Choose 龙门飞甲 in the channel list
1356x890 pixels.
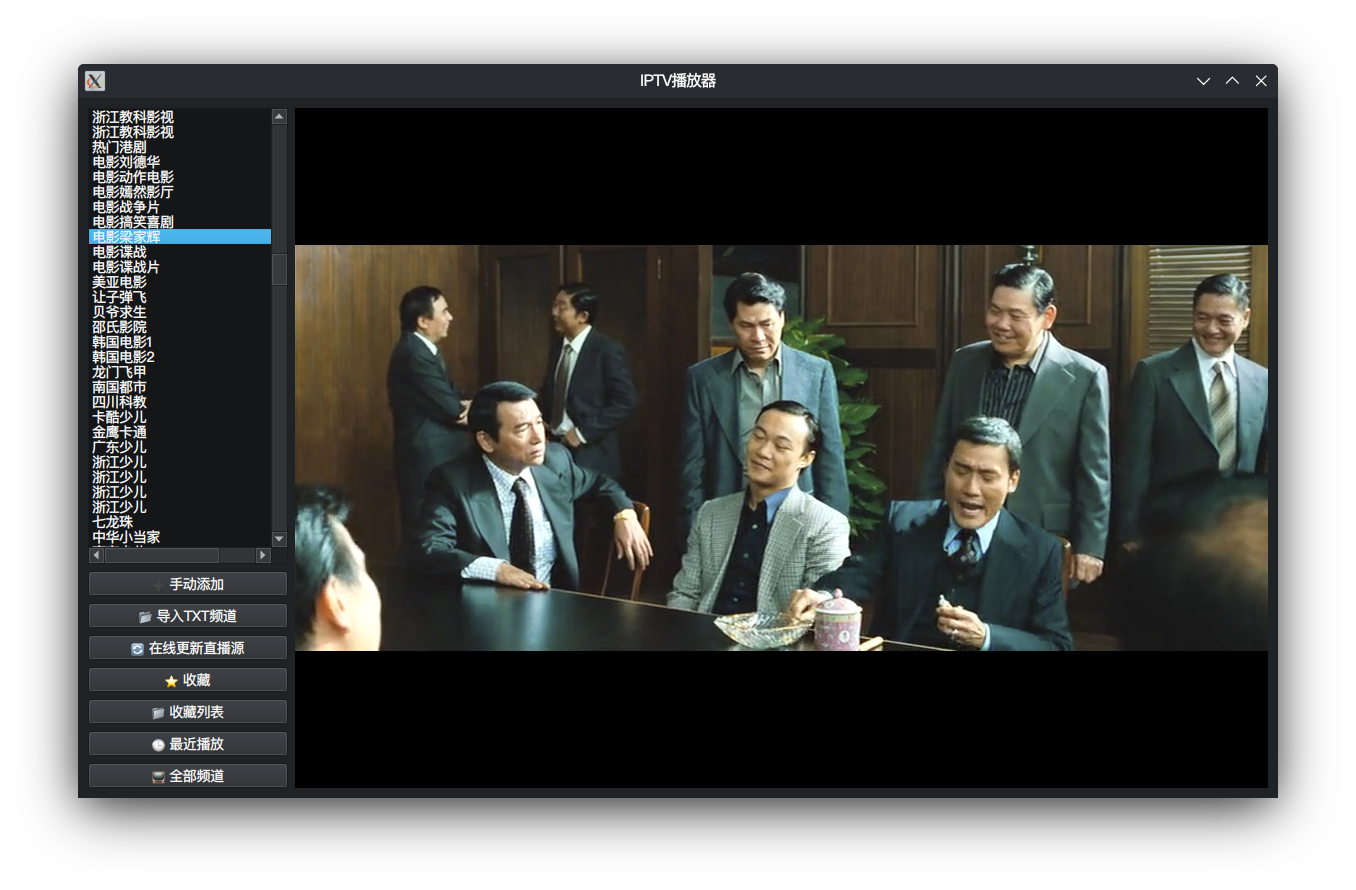180,372
